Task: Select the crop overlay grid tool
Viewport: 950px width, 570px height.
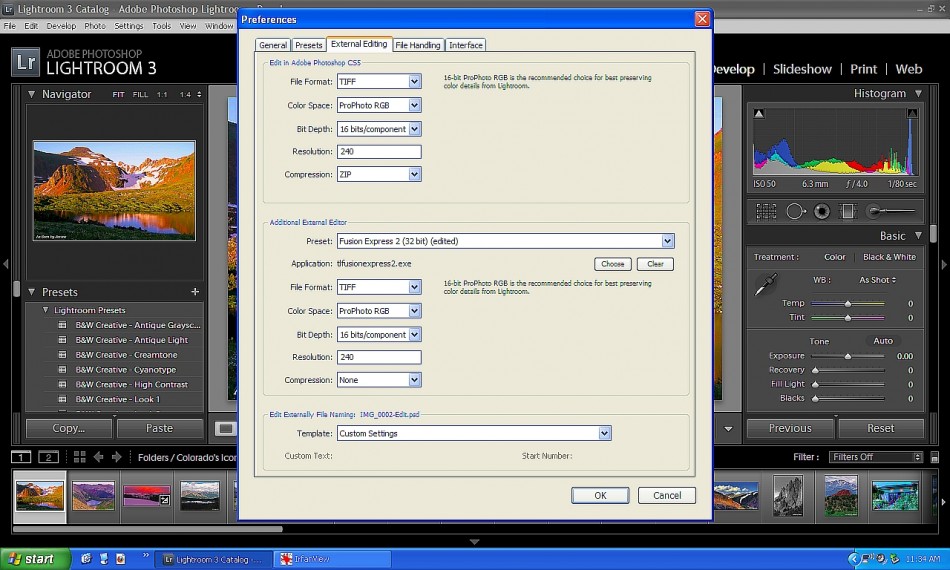Action: pyautogui.click(x=766, y=211)
